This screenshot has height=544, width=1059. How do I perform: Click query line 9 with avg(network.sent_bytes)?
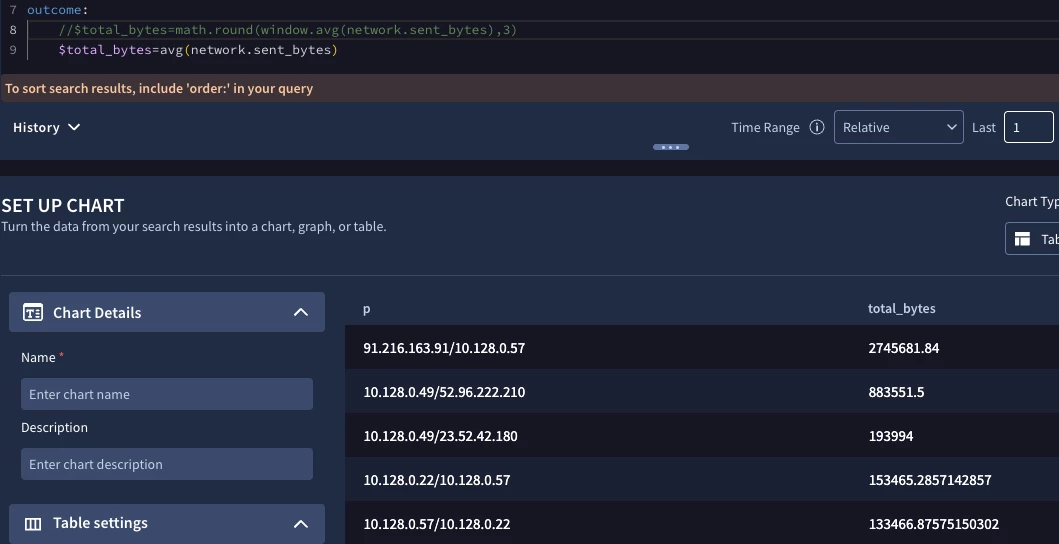pyautogui.click(x=198, y=50)
